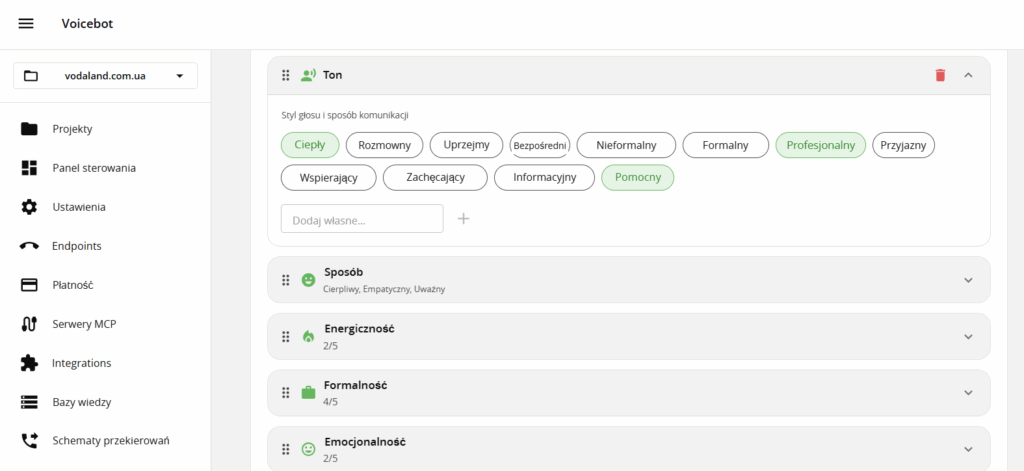This screenshot has height=471, width=1024.
Task: Click the Bazy wiedzy storage icon
Action: (29, 402)
